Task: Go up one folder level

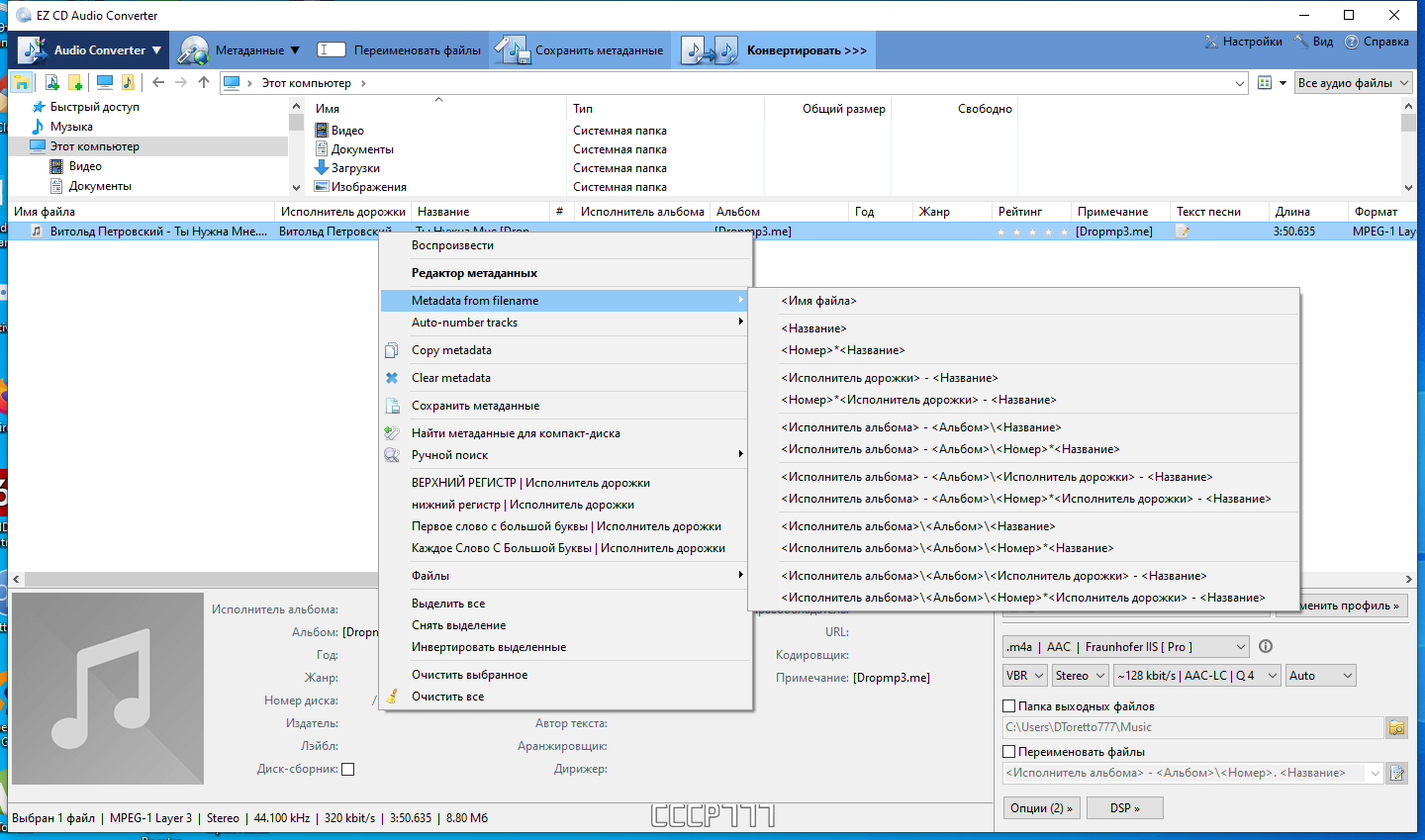Action: [204, 82]
